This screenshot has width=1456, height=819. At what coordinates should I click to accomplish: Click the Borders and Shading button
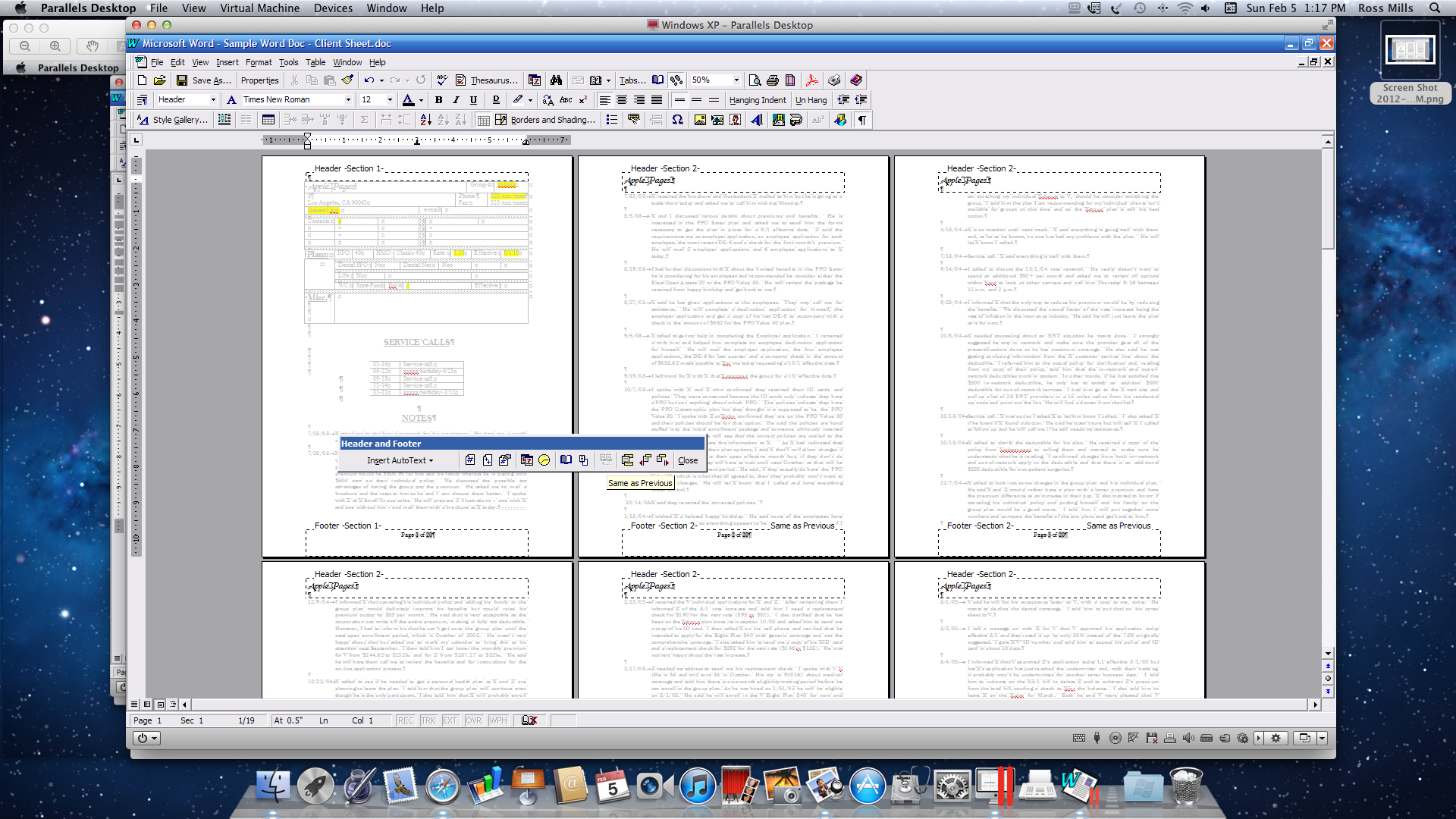coord(552,120)
